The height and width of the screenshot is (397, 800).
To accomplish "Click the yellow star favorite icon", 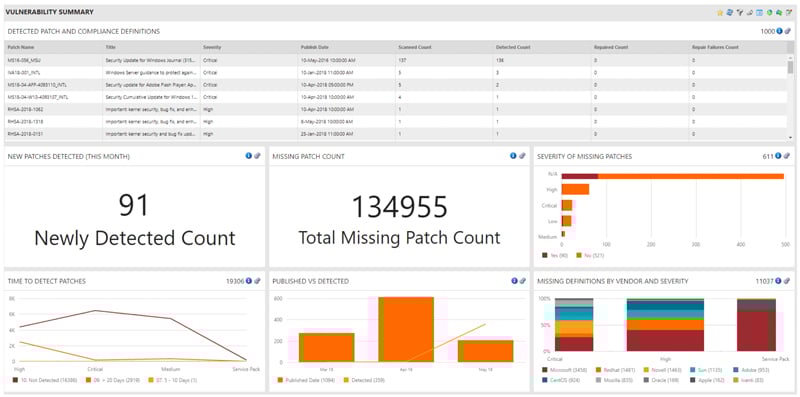I will tap(720, 13).
